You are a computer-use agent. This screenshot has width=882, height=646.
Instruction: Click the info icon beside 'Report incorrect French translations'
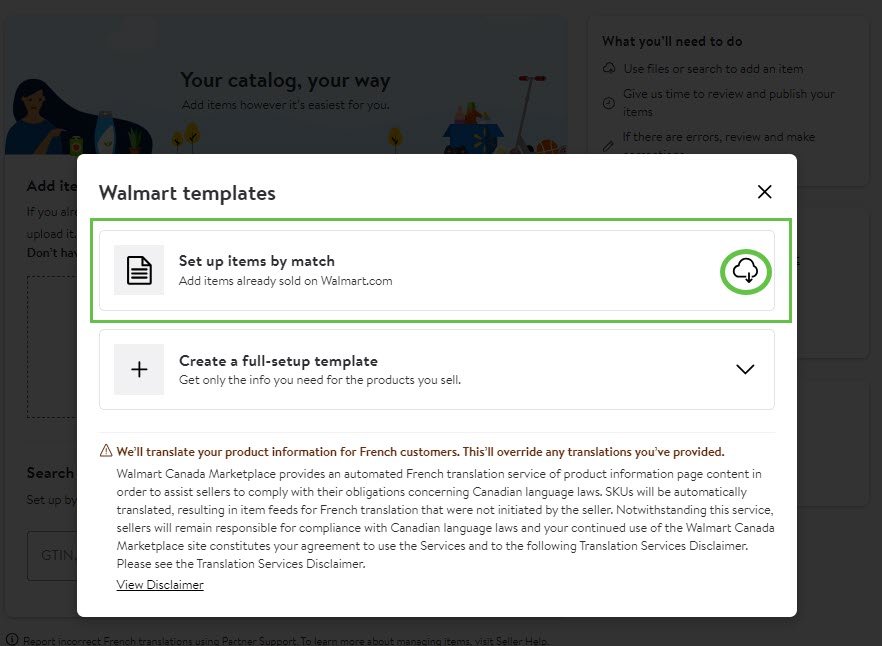pyautogui.click(x=12, y=640)
